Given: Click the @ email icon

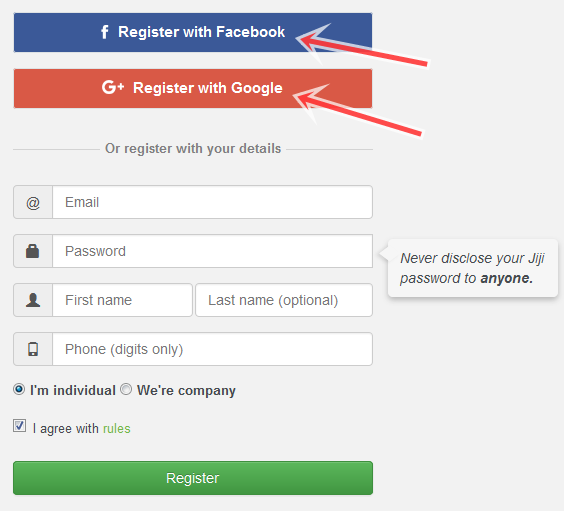Looking at the screenshot, I should pos(33,203).
